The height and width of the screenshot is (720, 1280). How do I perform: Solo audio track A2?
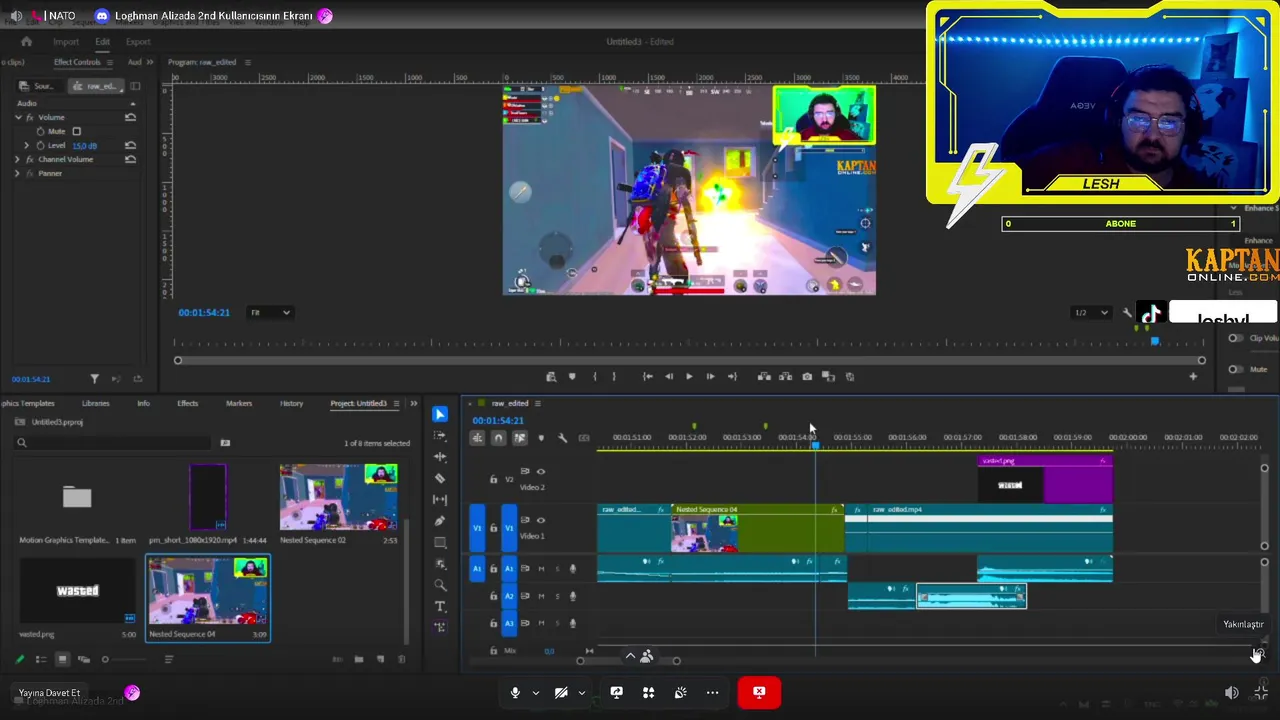pyautogui.click(x=557, y=596)
